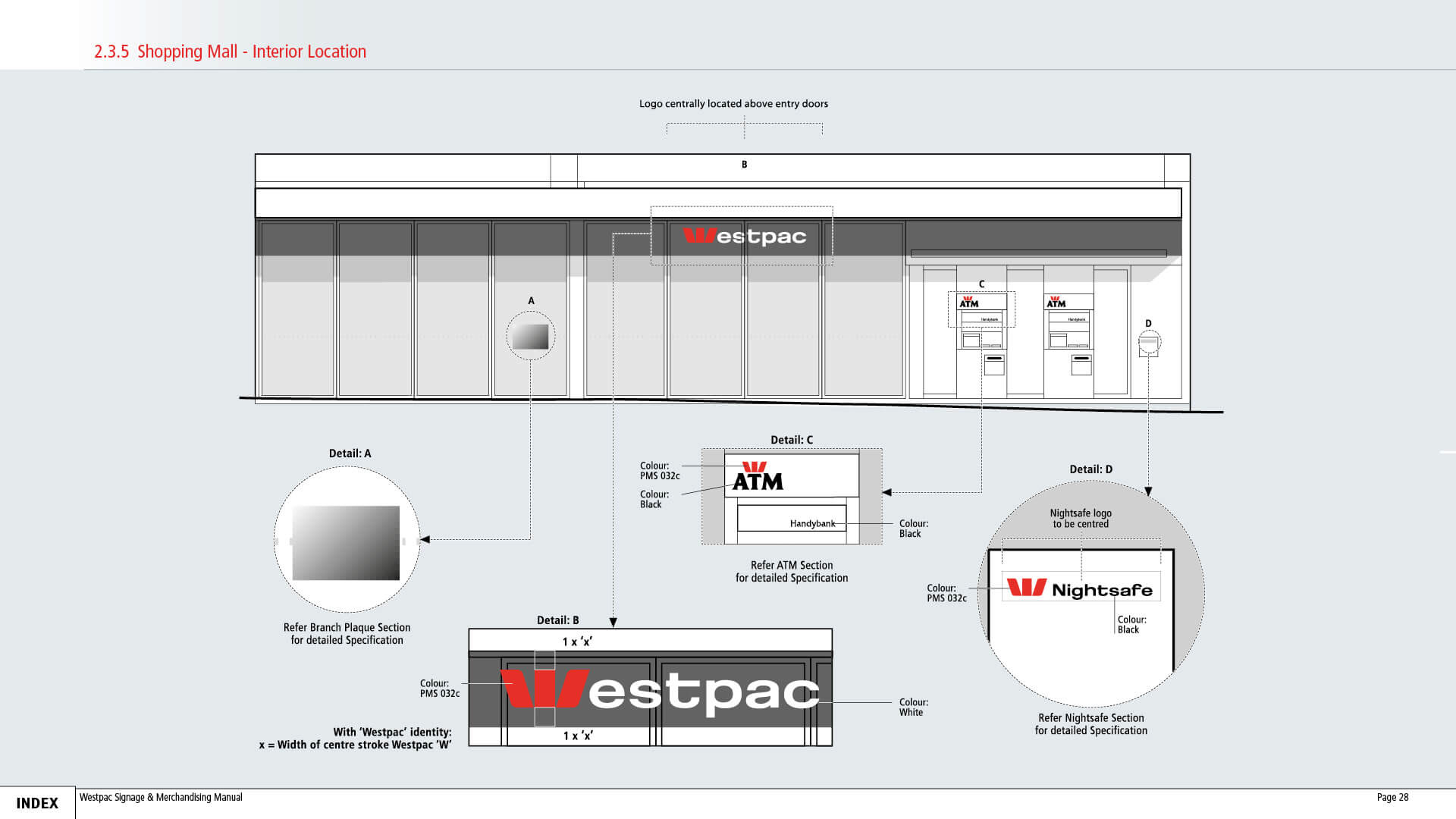This screenshot has height=819, width=1456.
Task: Click 'Refer Branch Plaque Section' note
Action: [x=347, y=634]
